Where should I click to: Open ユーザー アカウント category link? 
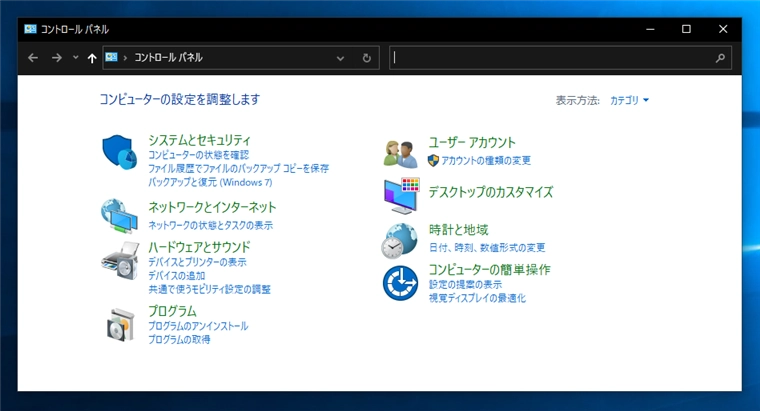472,142
